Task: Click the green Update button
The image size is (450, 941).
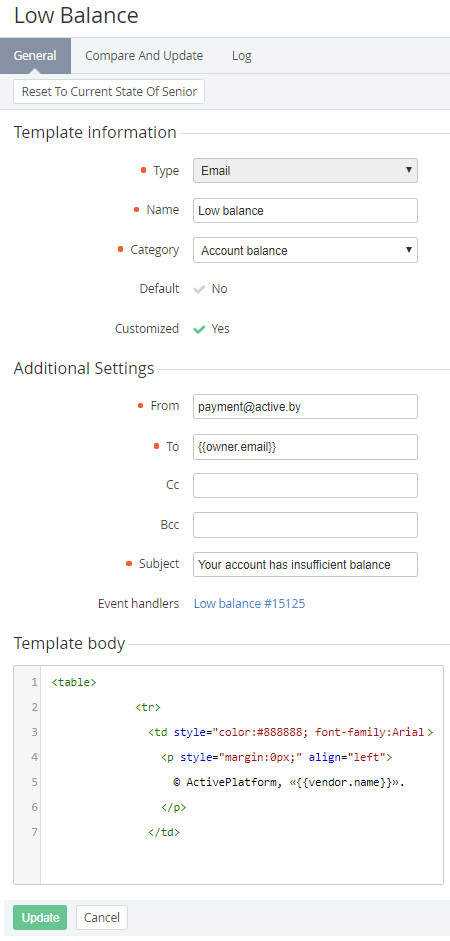Action: [x=40, y=918]
